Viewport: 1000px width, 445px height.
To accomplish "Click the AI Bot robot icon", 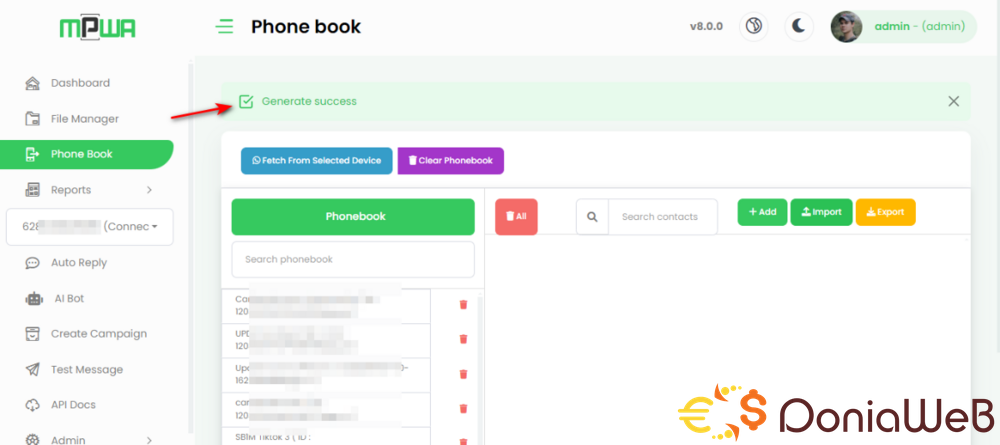I will coord(33,298).
